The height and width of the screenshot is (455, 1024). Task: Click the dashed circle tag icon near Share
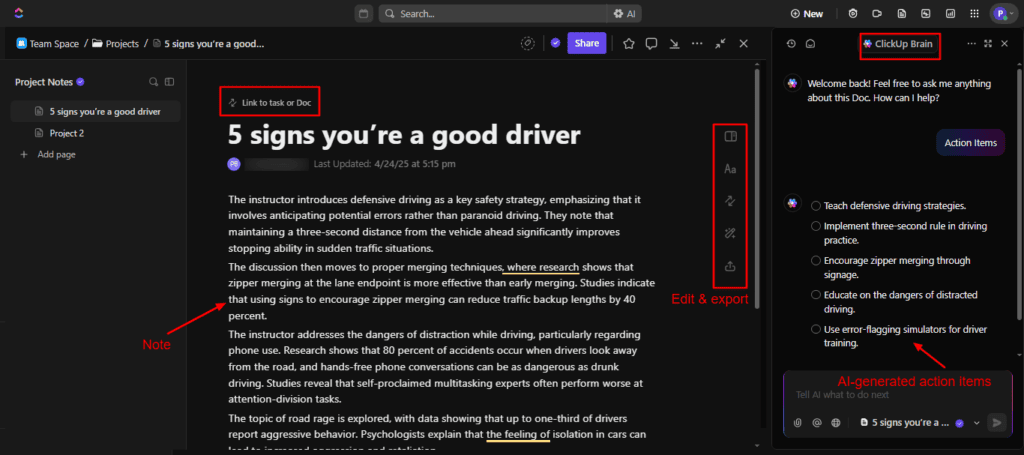(528, 43)
